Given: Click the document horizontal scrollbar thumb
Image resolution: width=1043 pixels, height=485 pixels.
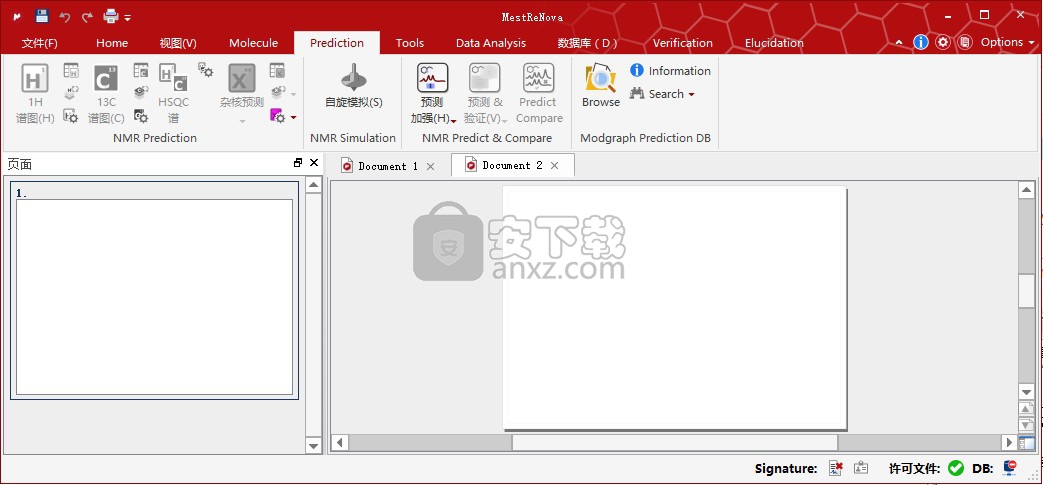Looking at the screenshot, I should (x=674, y=442).
